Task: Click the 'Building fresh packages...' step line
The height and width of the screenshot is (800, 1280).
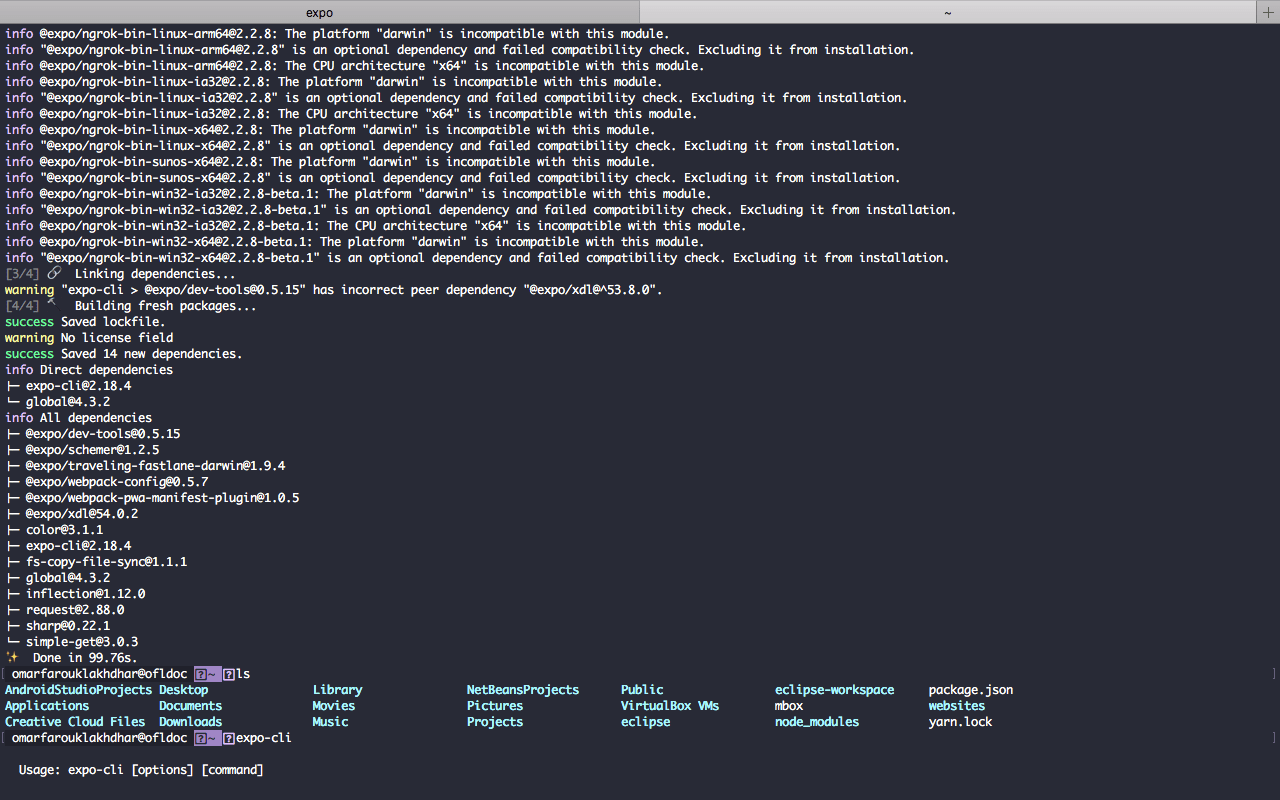Action: [131, 306]
